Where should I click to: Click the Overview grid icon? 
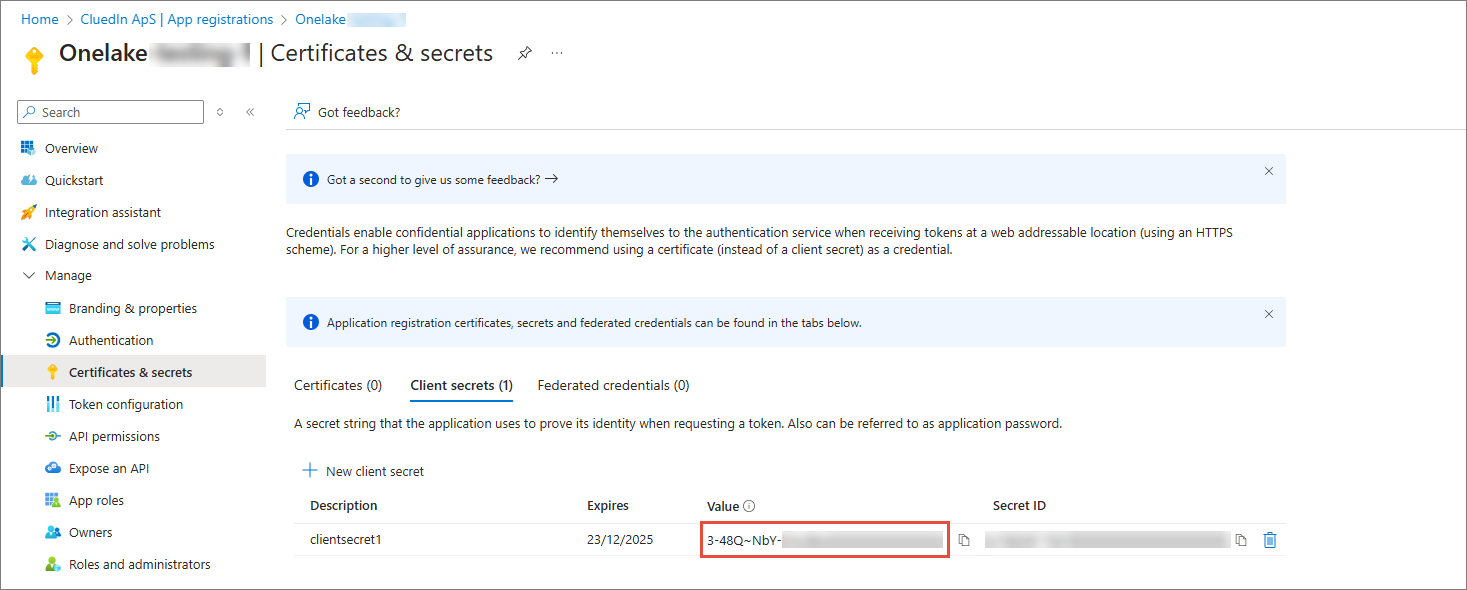(x=28, y=148)
